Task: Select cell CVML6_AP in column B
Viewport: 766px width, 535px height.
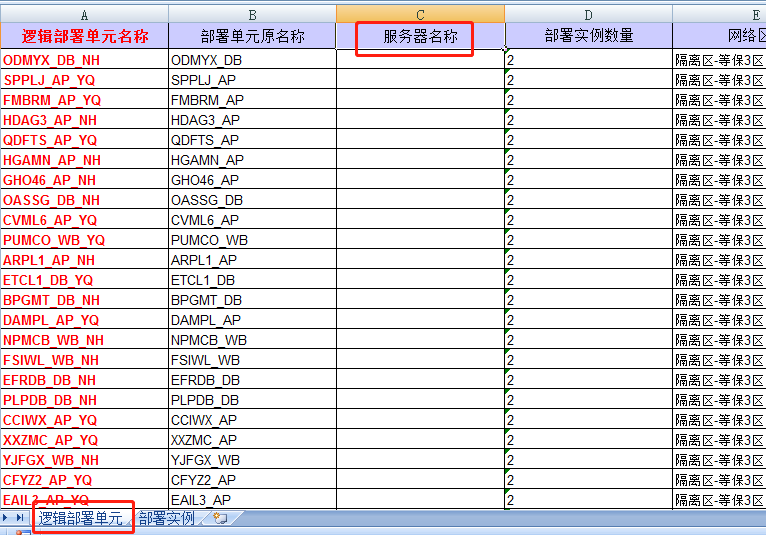Action: (252, 220)
